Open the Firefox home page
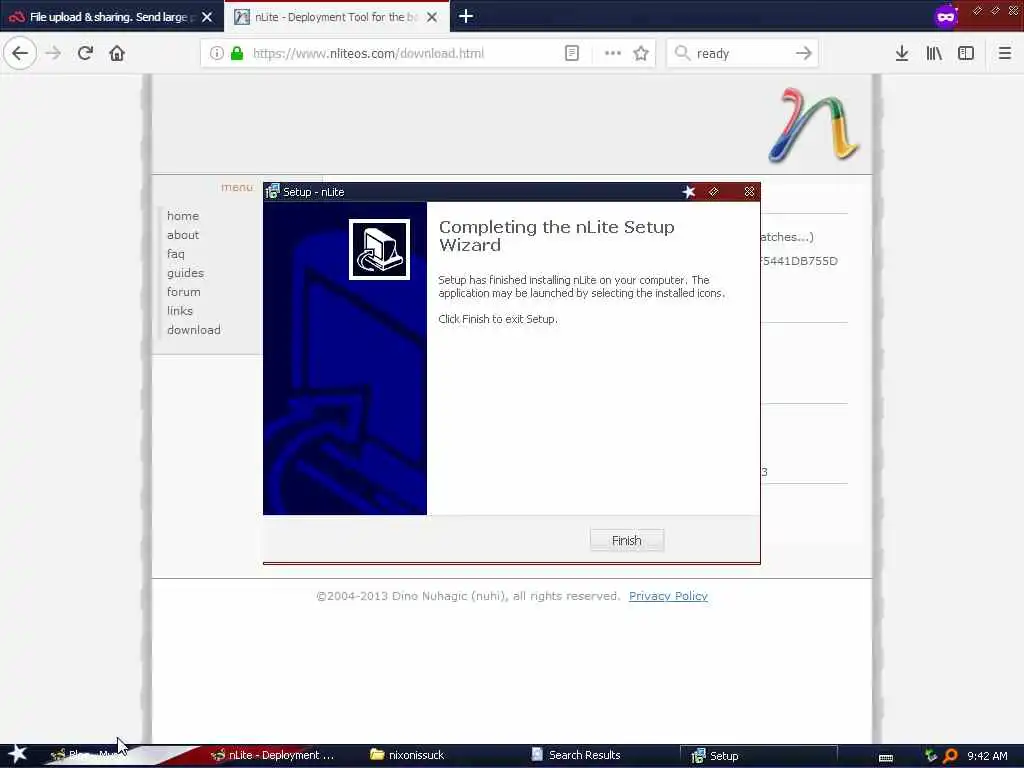The width and height of the screenshot is (1024, 768). (117, 54)
